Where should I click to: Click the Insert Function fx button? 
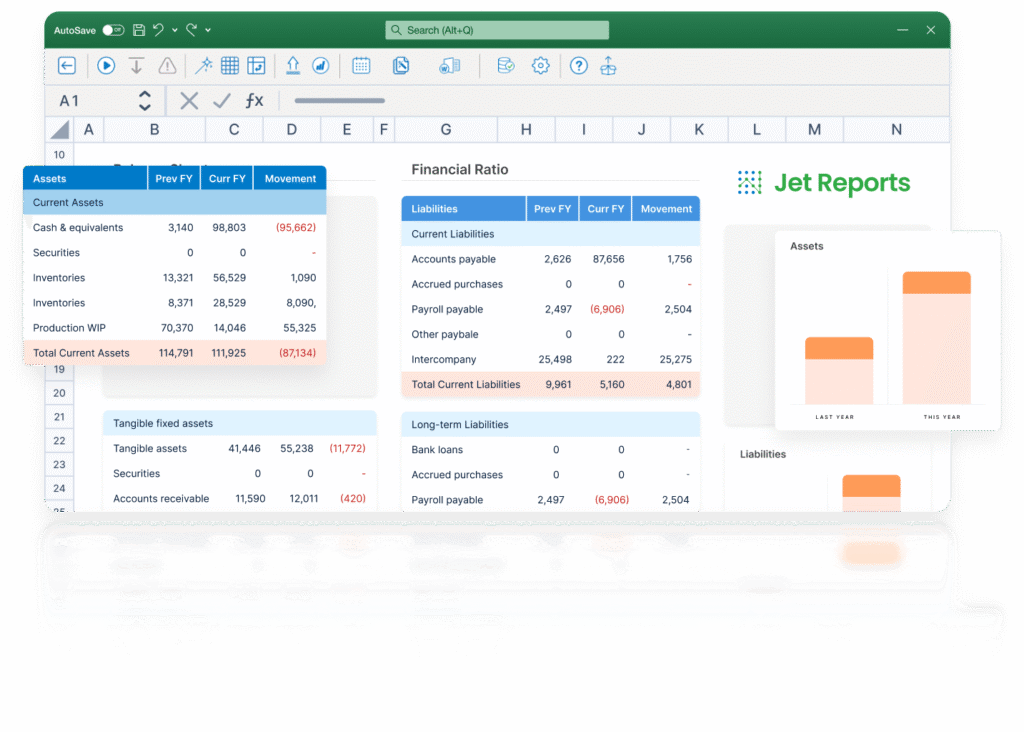point(255,100)
